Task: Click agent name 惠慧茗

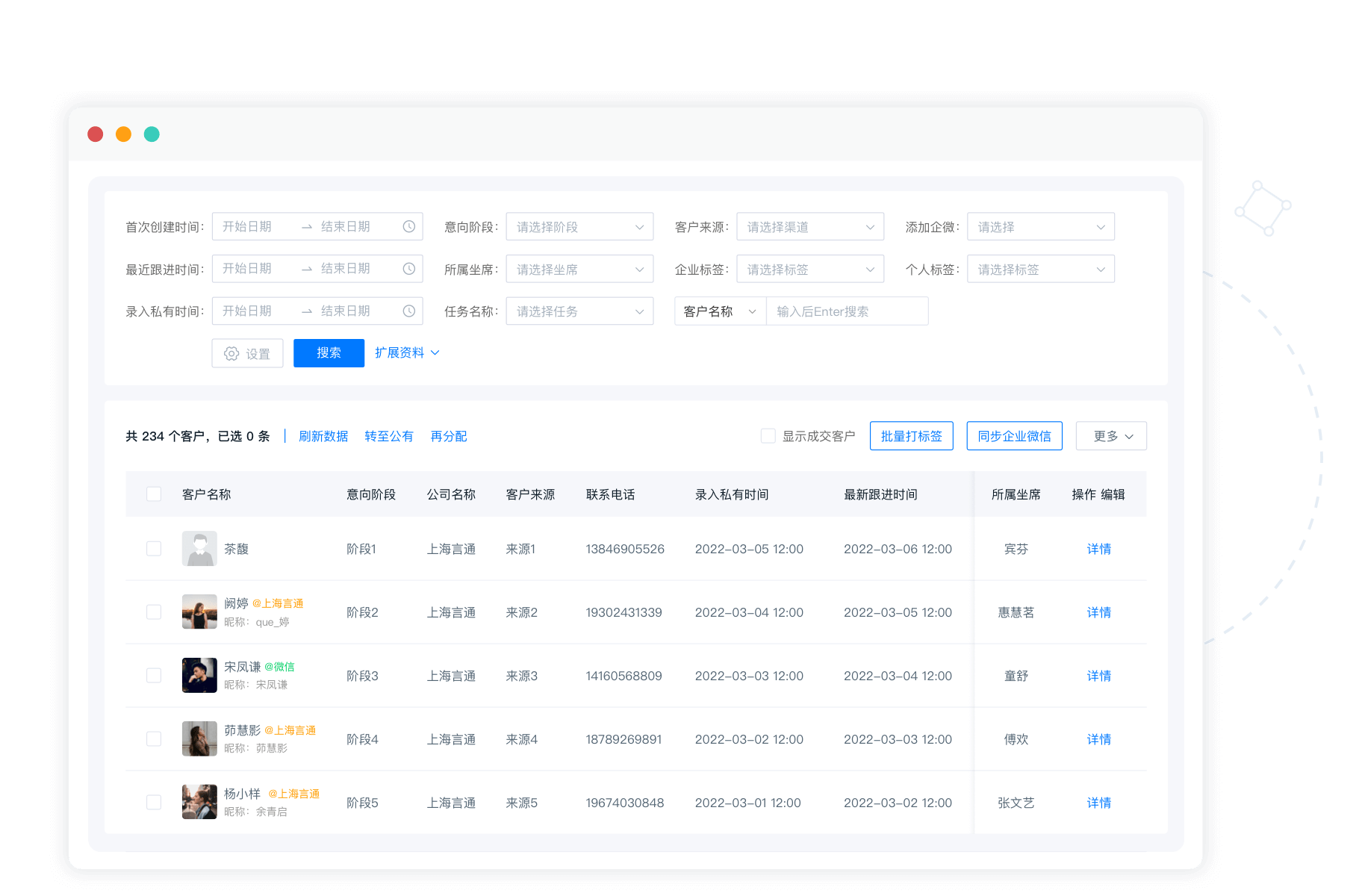Action: pyautogui.click(x=1016, y=612)
